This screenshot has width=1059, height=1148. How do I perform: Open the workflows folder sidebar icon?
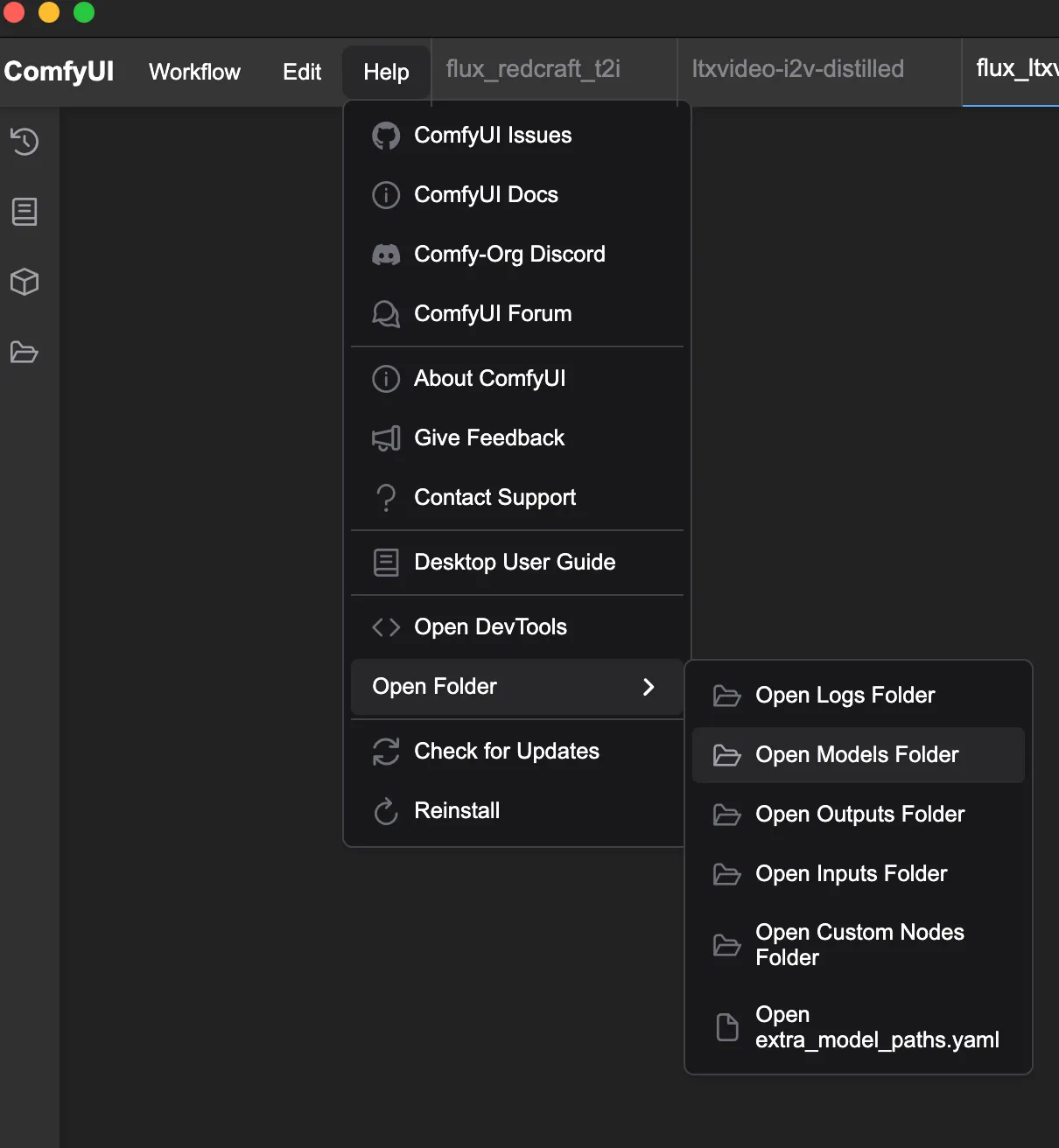(25, 353)
